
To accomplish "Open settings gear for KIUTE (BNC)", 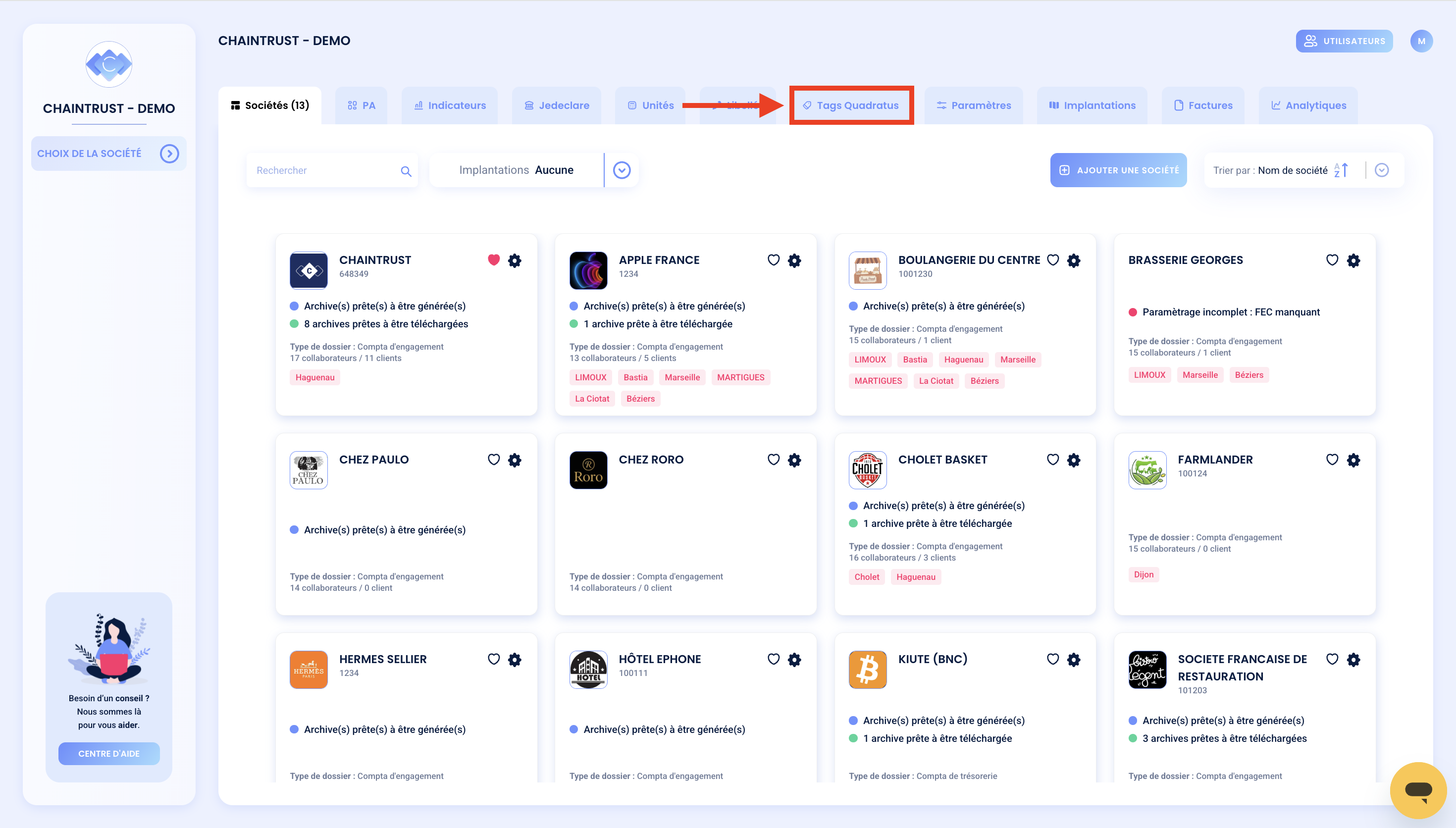I will pos(1073,660).
